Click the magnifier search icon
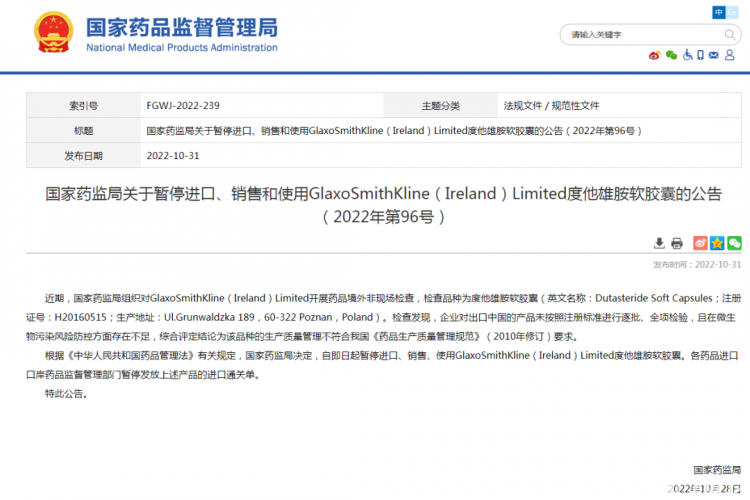Viewport: 750px width, 500px height. 729,34
